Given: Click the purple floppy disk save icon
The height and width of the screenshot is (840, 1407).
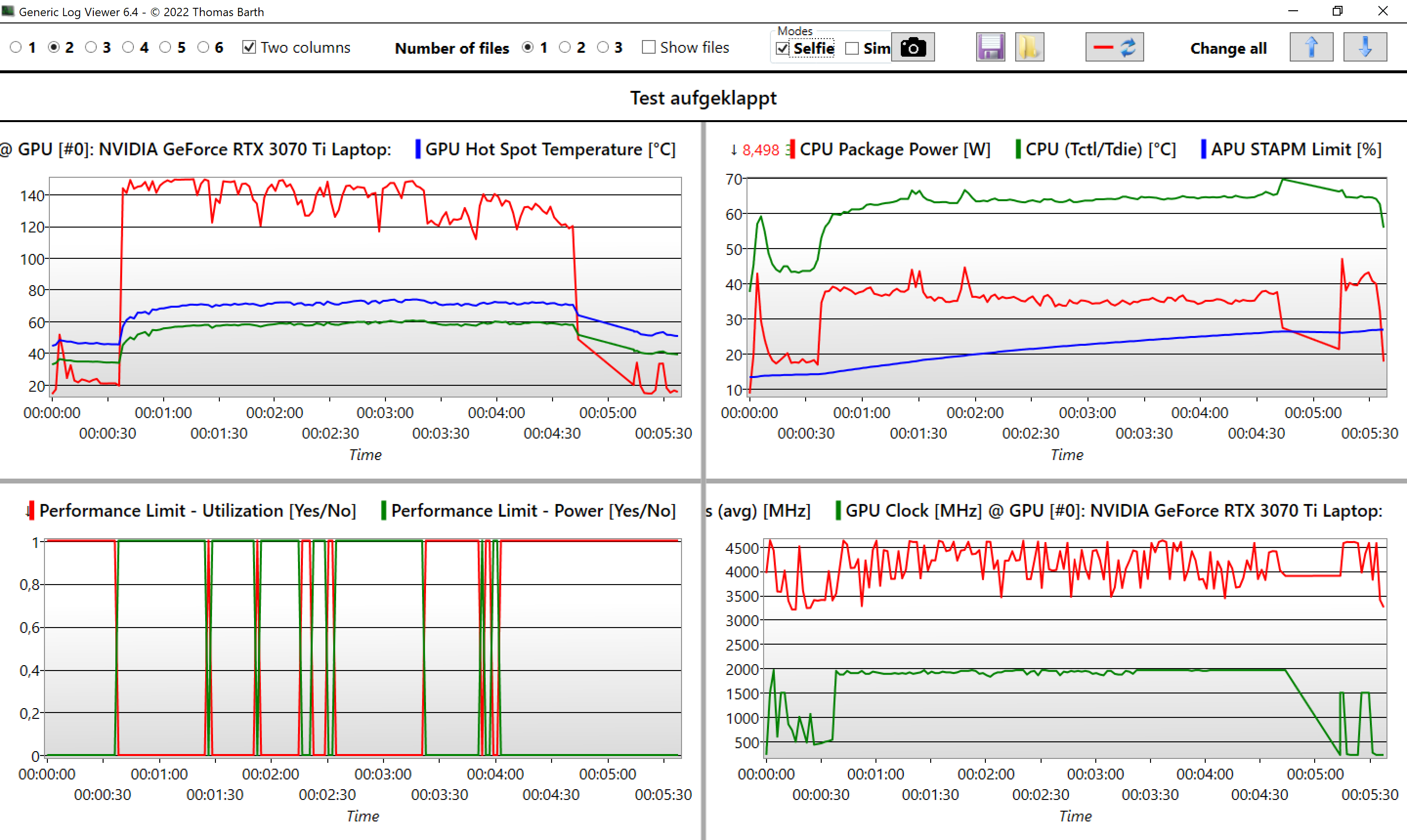Looking at the screenshot, I should (990, 47).
